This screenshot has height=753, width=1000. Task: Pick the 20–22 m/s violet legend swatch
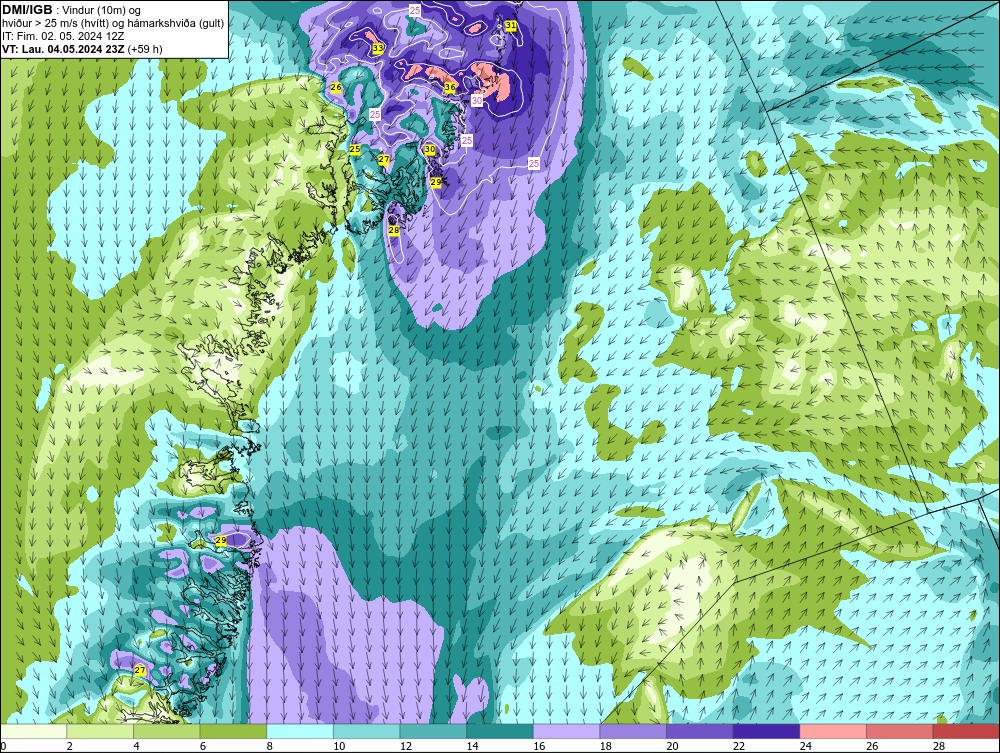pyautogui.click(x=700, y=731)
